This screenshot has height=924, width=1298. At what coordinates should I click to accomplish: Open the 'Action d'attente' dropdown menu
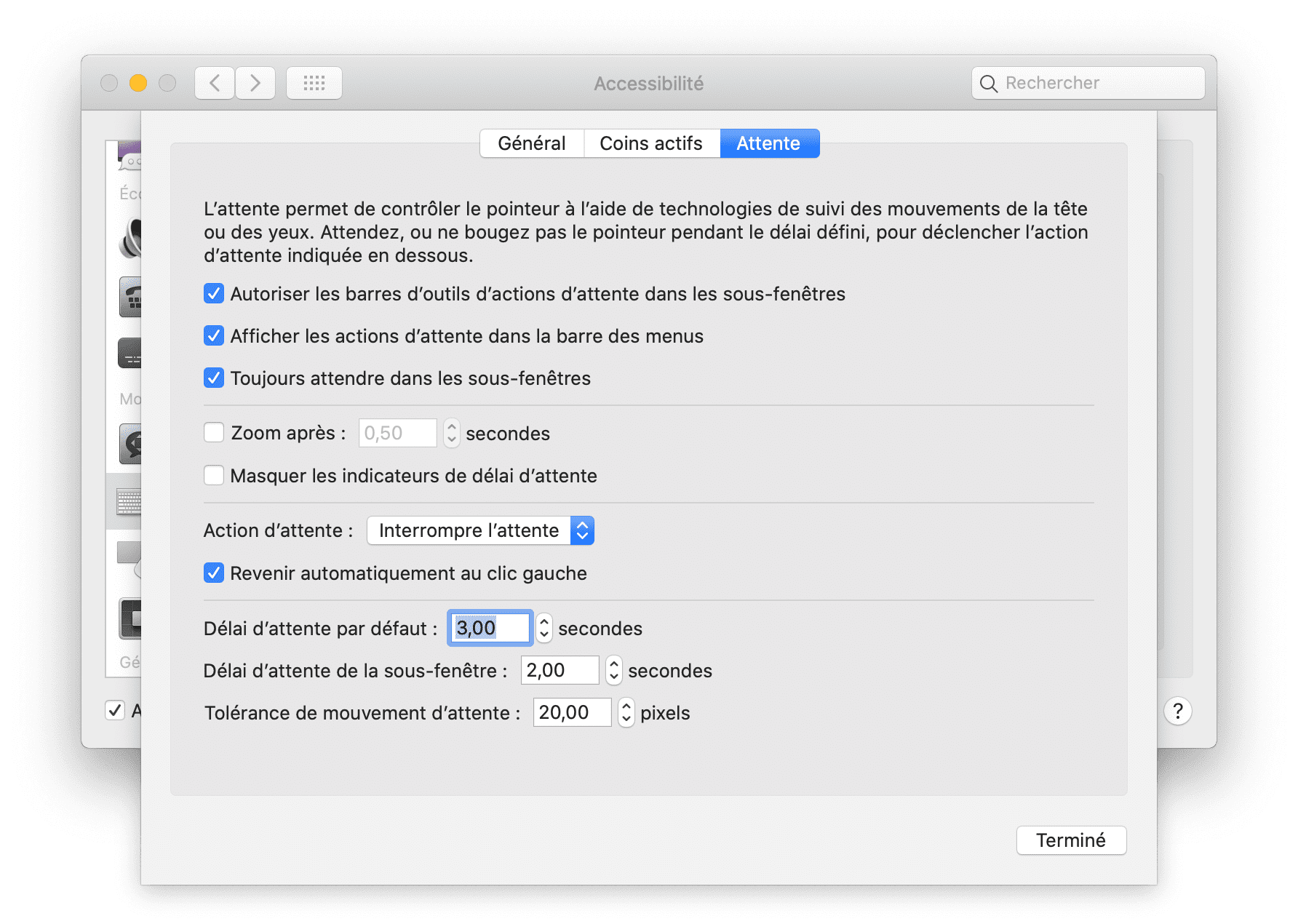(480, 530)
